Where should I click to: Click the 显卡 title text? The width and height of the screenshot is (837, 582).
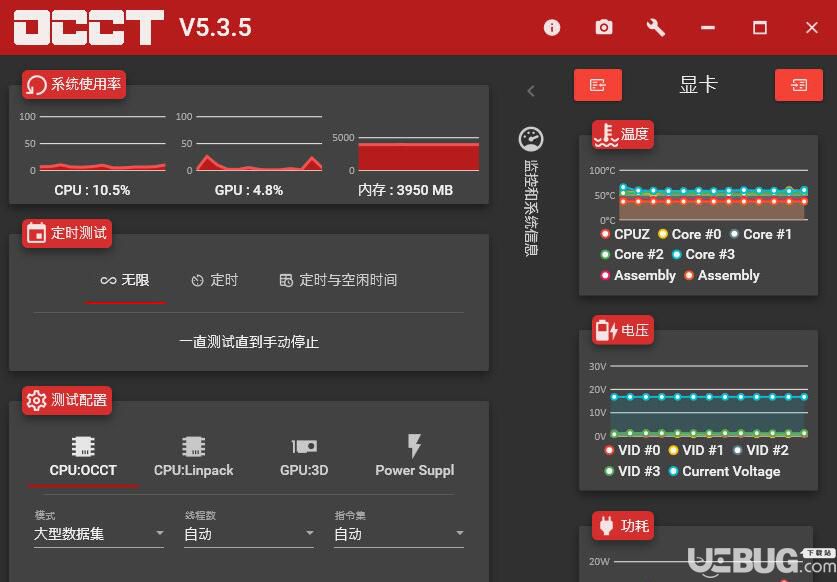tap(698, 85)
